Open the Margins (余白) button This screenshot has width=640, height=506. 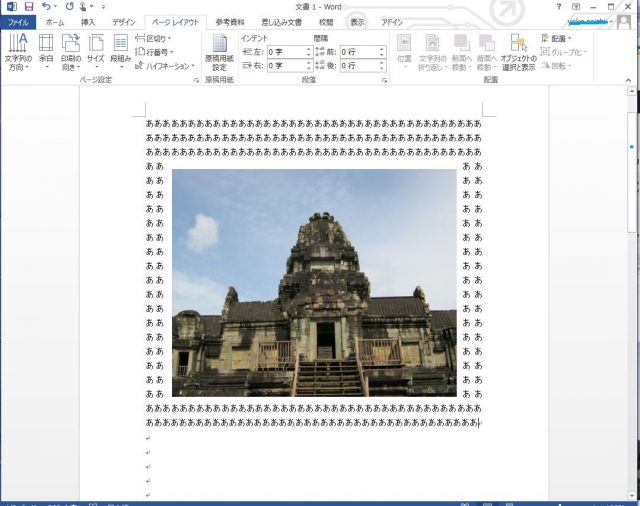tap(46, 52)
